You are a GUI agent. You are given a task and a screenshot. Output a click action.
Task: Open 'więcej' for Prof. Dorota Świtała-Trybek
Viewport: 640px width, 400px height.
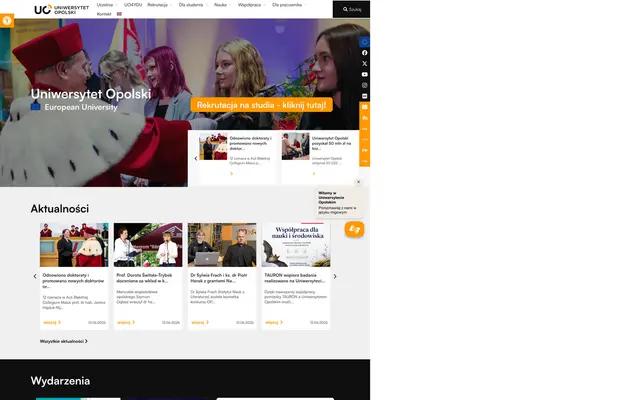(126, 322)
